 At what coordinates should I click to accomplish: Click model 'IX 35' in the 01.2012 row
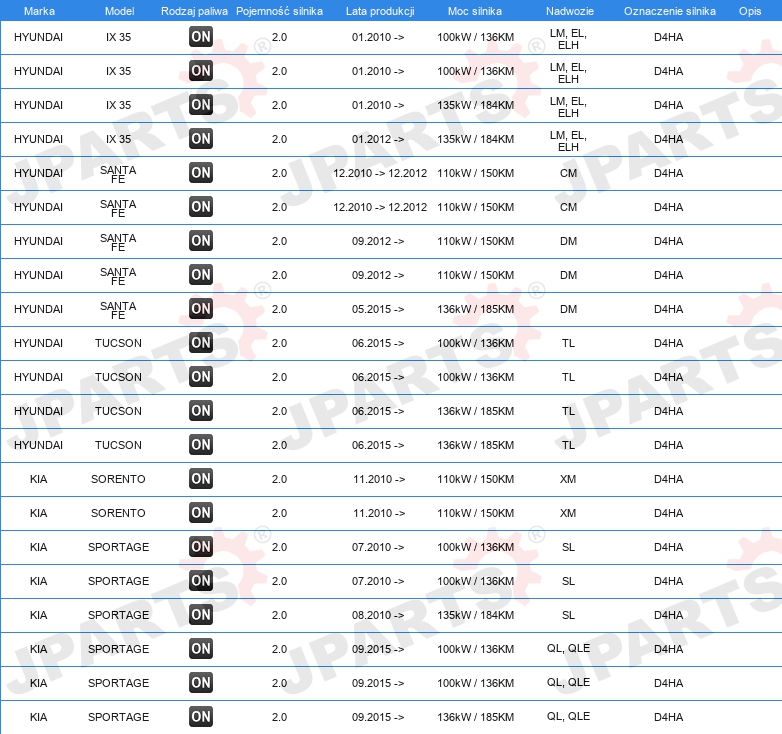[118, 139]
